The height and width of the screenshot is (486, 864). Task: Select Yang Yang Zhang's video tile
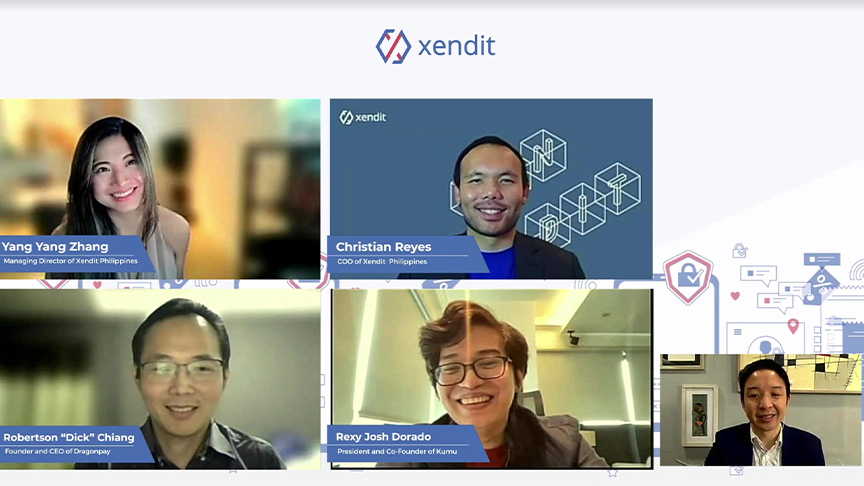coord(160,188)
